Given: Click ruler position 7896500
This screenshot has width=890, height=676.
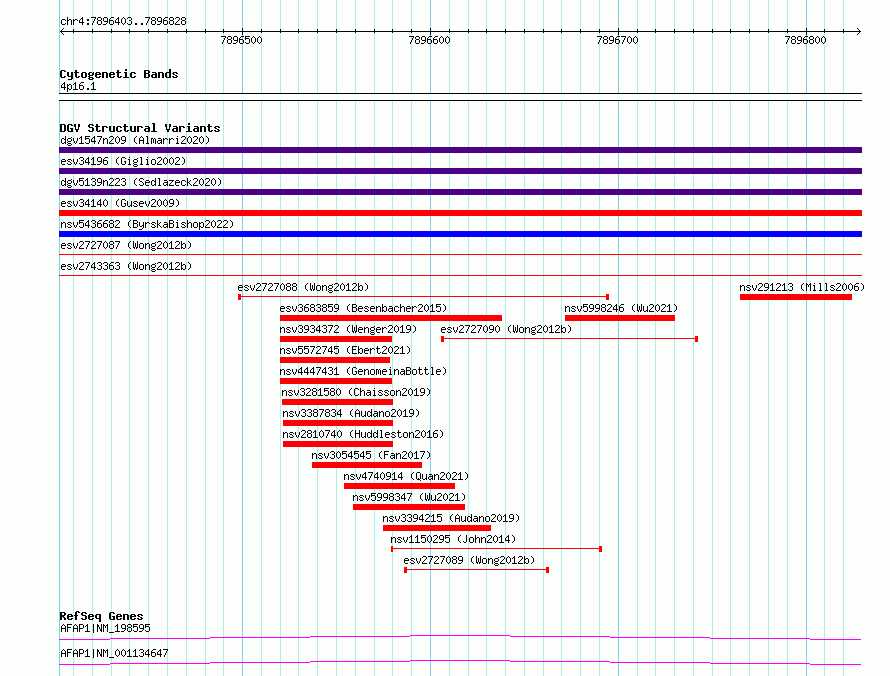Looking at the screenshot, I should click(242, 40).
